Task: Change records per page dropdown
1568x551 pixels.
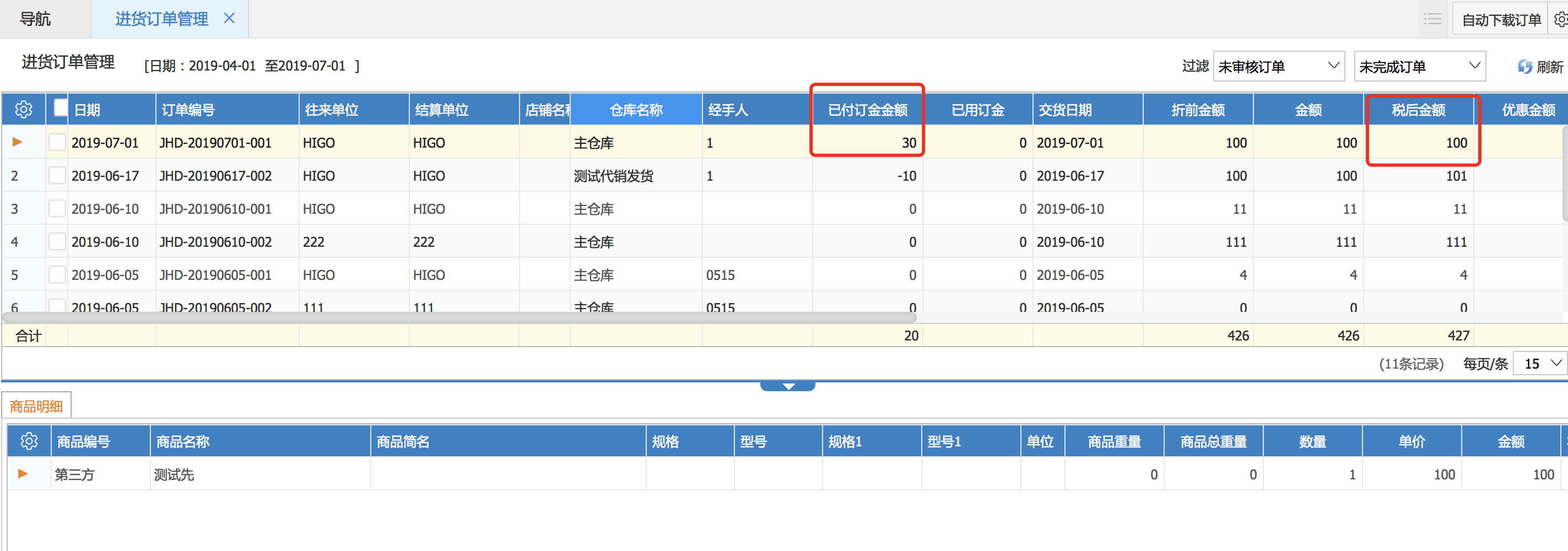Action: pos(1540,364)
